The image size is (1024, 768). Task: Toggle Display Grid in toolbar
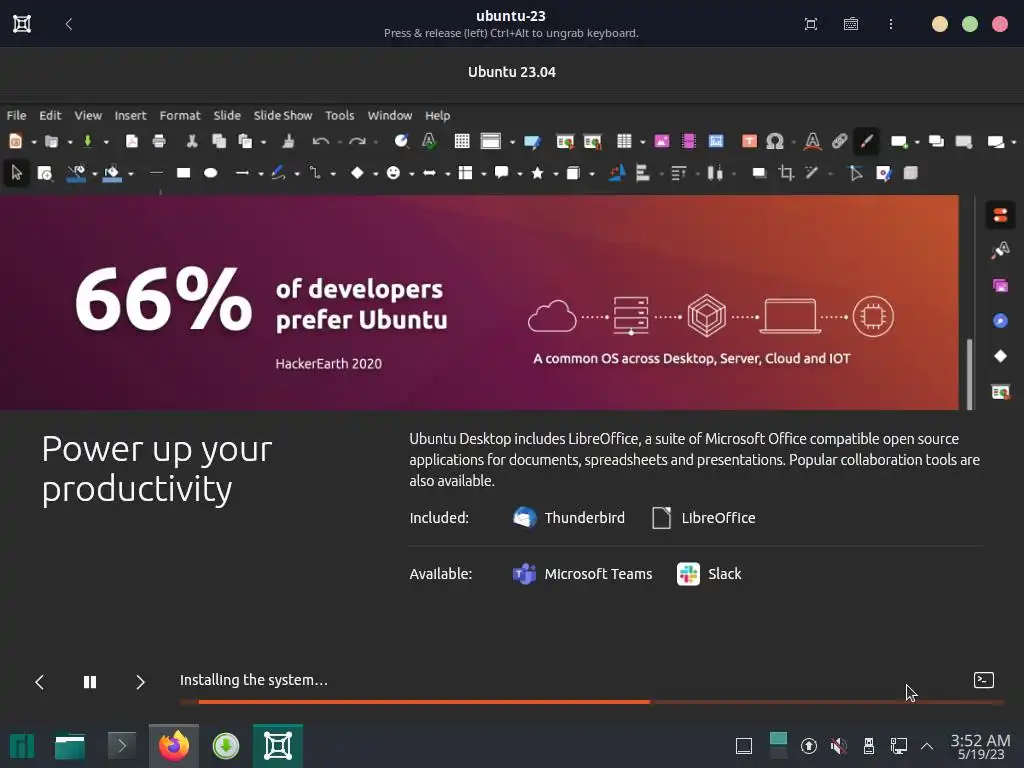pos(462,141)
